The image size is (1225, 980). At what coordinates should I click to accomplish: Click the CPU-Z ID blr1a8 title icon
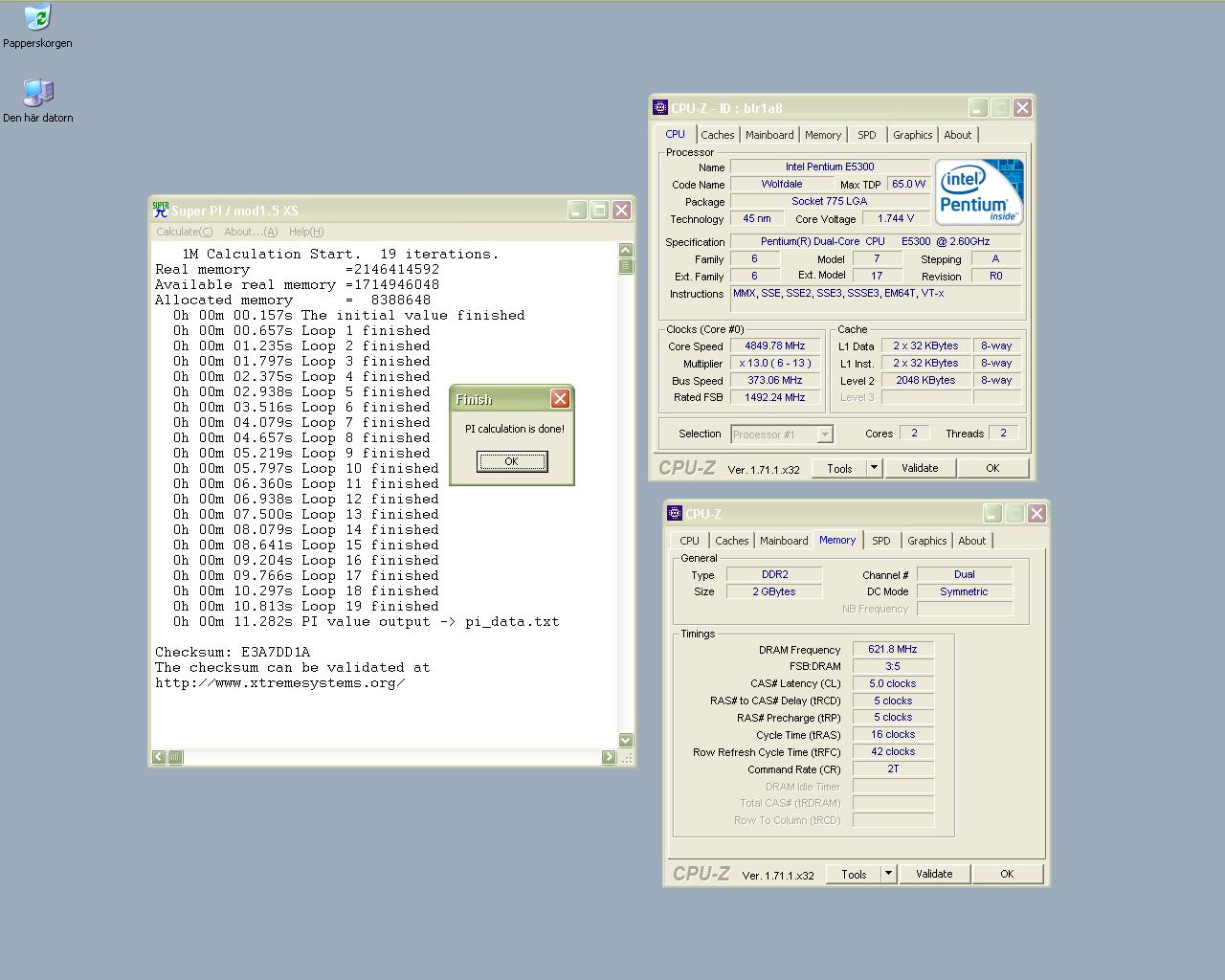pyautogui.click(x=660, y=108)
